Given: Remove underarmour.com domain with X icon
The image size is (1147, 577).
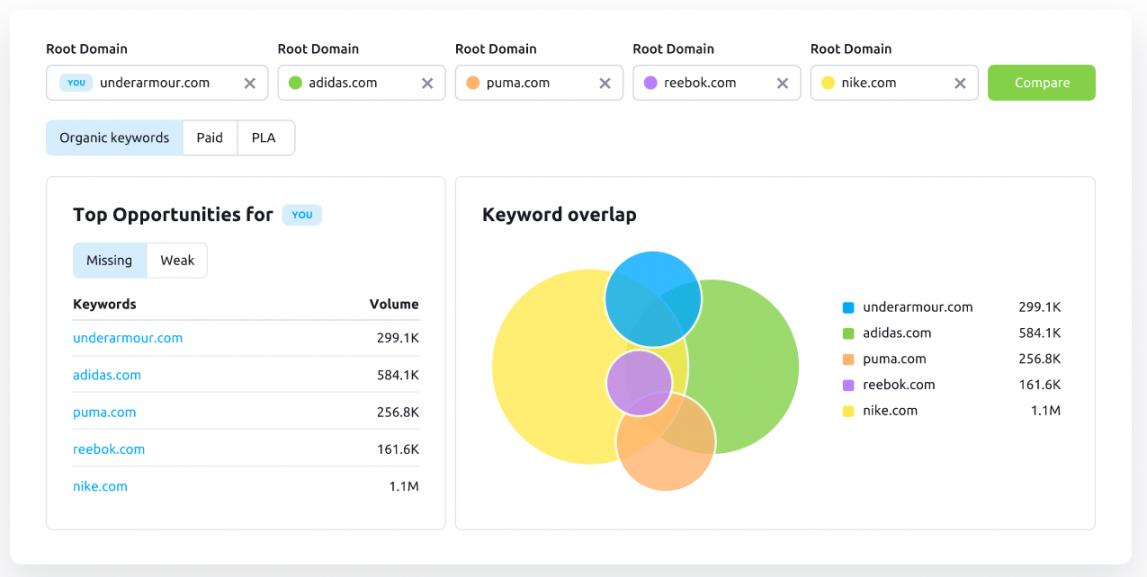Looking at the screenshot, I should (x=250, y=84).
